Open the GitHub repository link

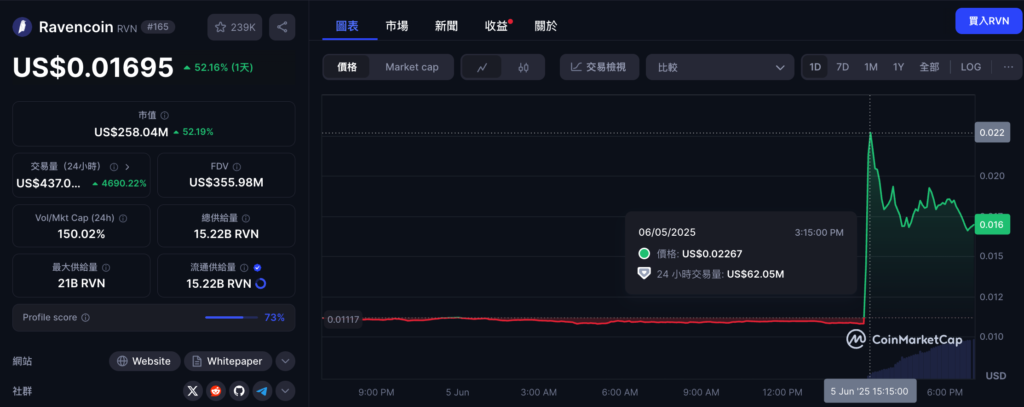pos(239,391)
